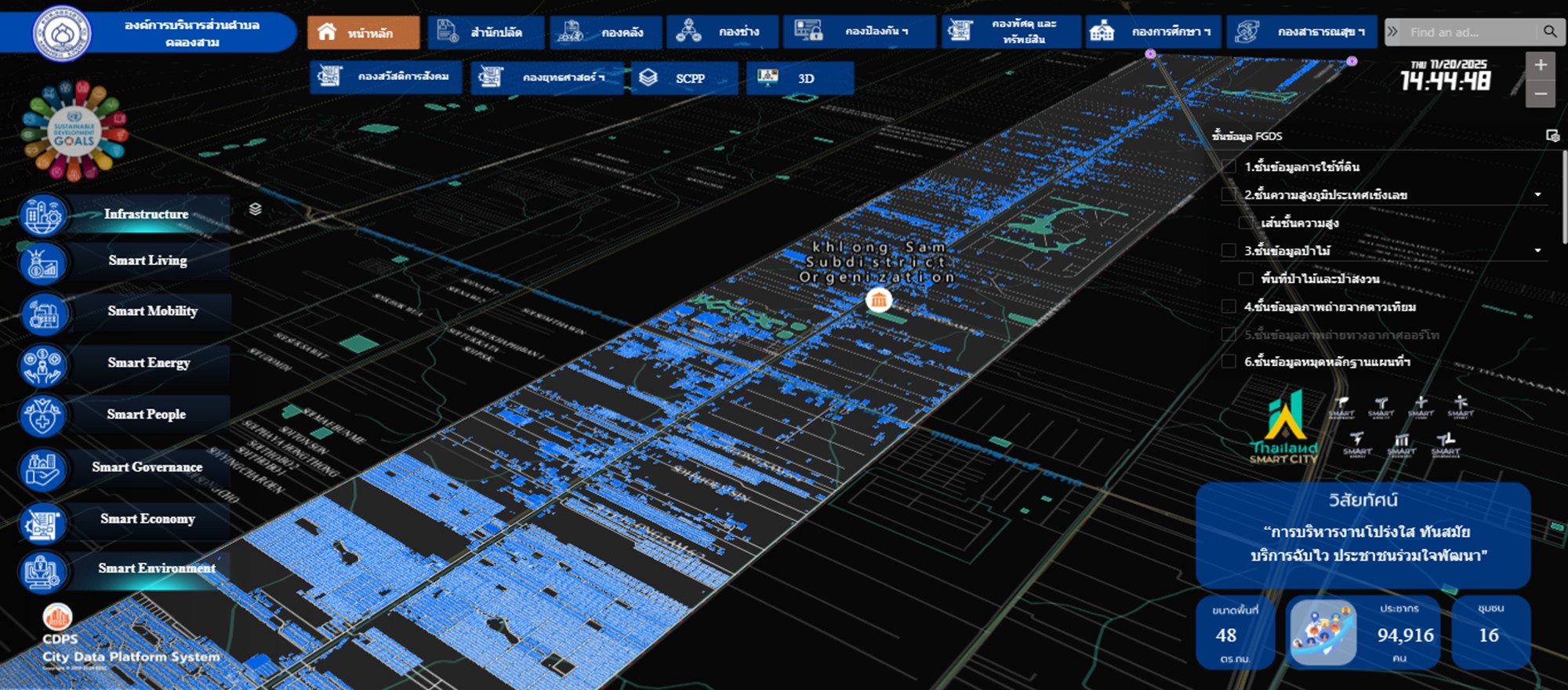
Task: Open the SCPP menu tab
Action: tap(684, 78)
